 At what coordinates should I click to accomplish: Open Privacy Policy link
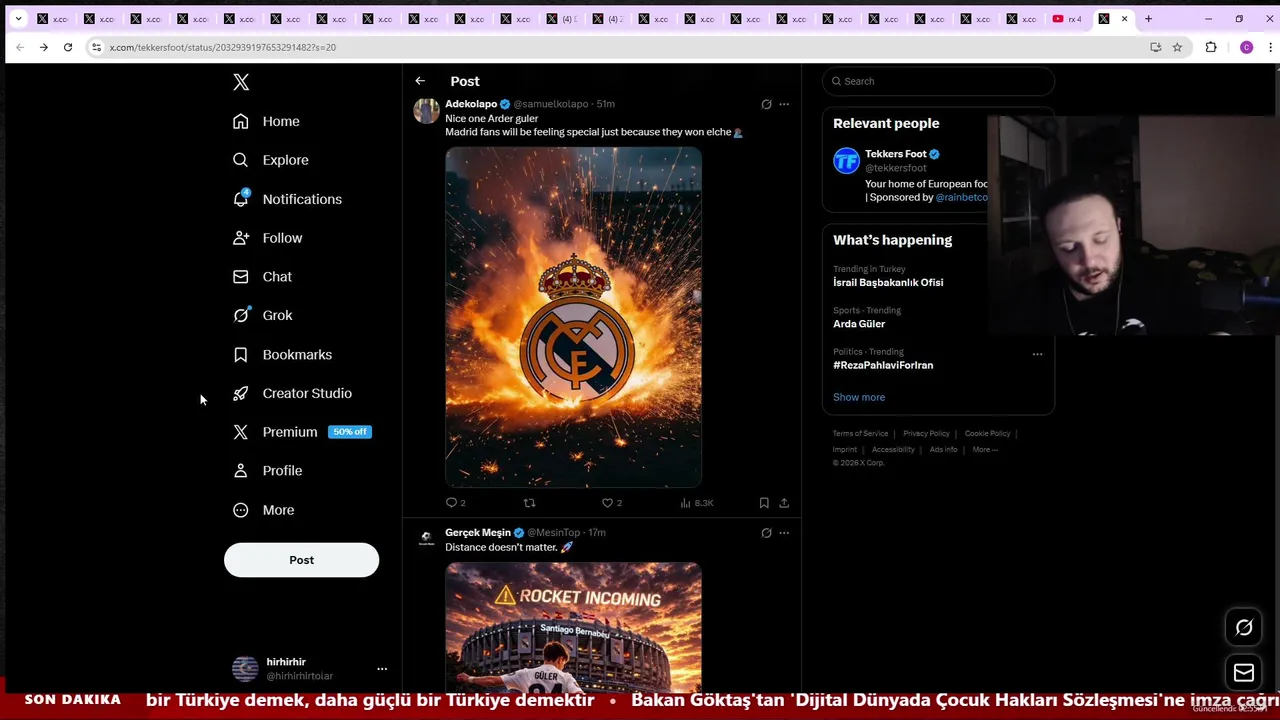[926, 434]
